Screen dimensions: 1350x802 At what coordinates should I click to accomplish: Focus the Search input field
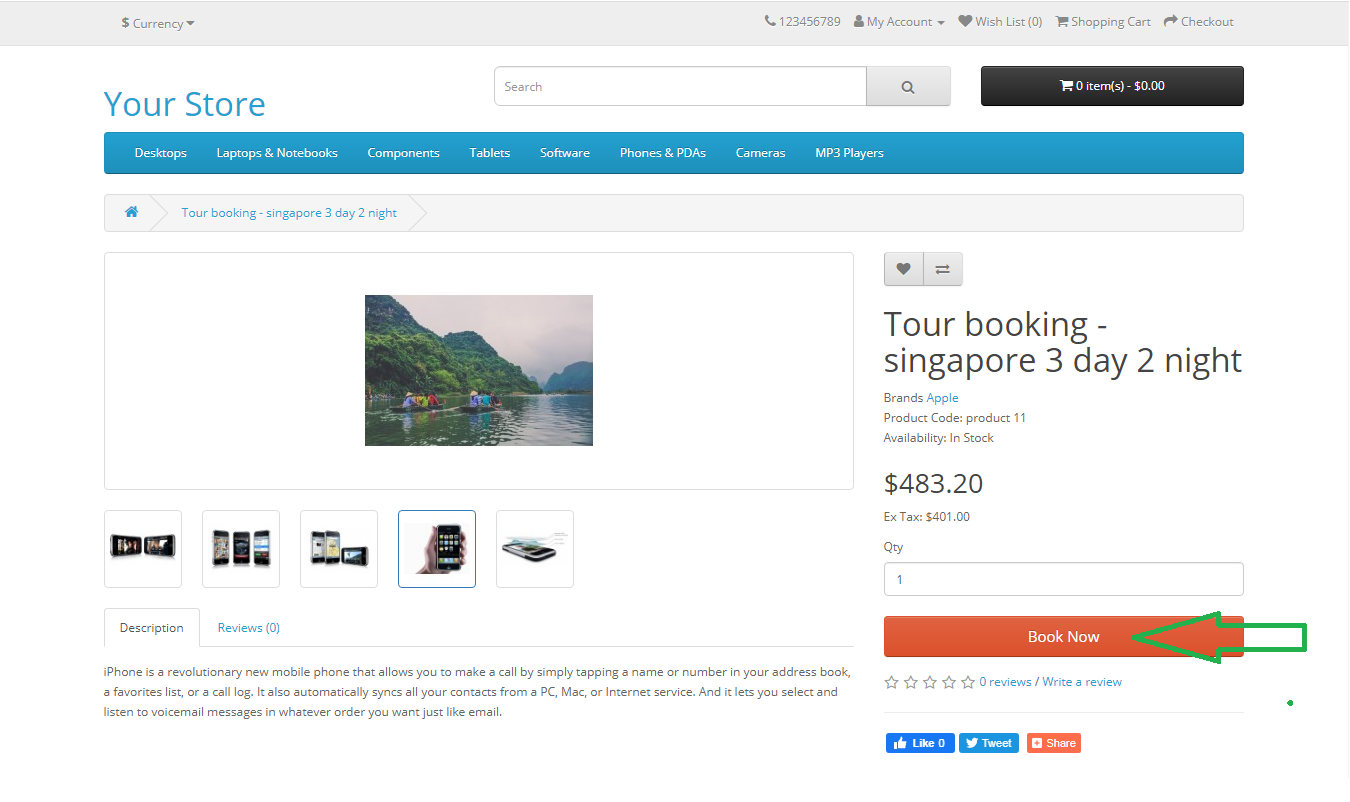point(680,87)
